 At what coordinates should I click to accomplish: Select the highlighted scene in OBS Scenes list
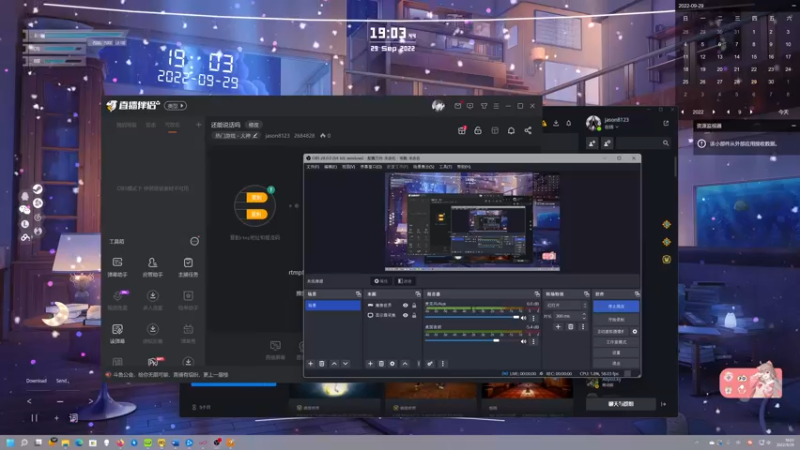(x=333, y=305)
